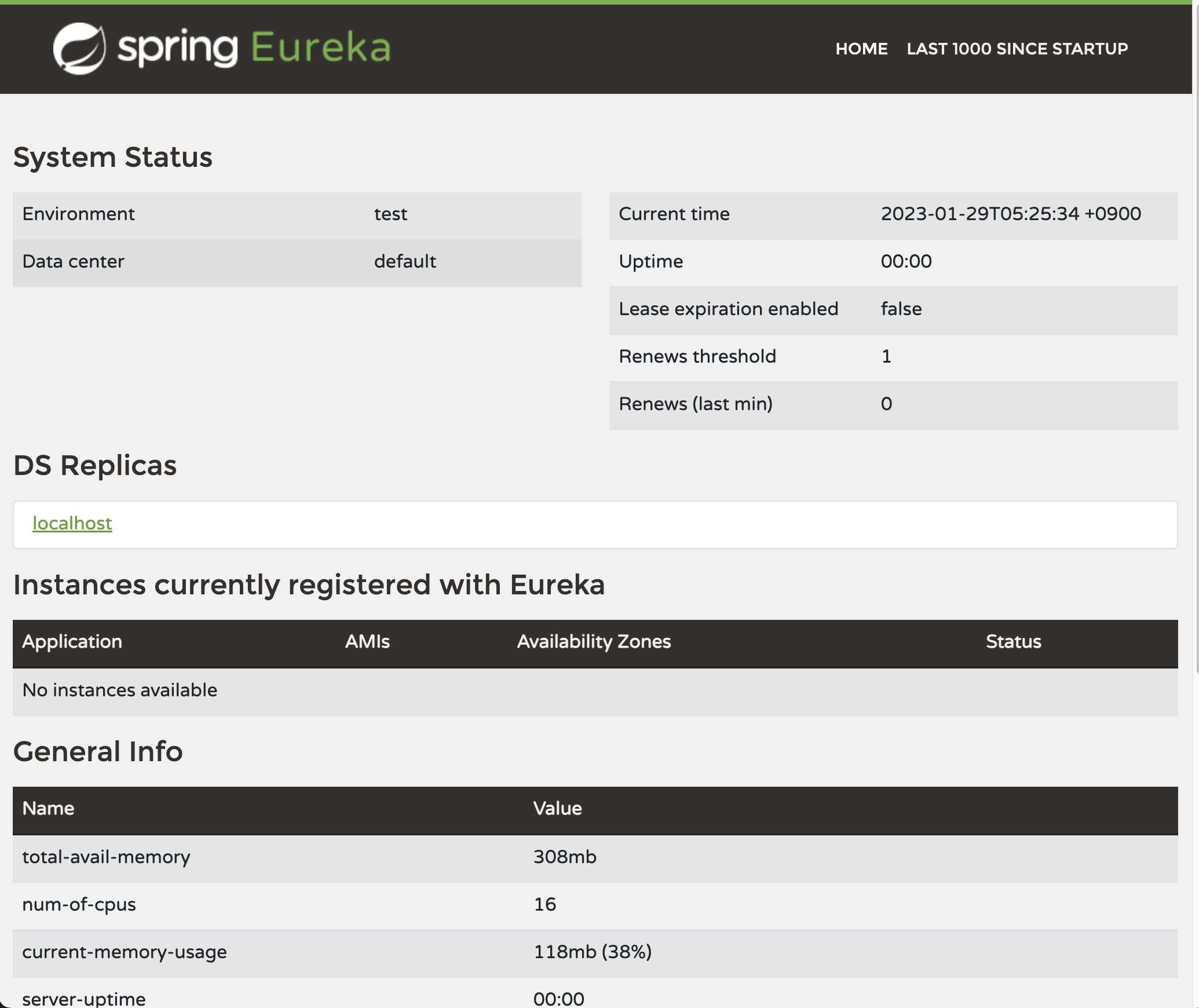Click the Application column header
Image resolution: width=1199 pixels, height=1008 pixels.
coord(72,642)
